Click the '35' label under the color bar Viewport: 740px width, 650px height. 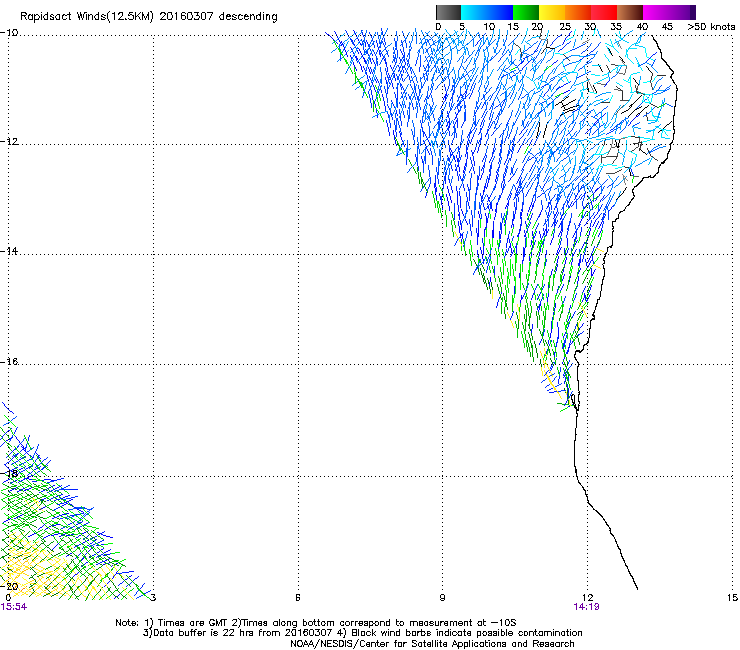coord(616,27)
